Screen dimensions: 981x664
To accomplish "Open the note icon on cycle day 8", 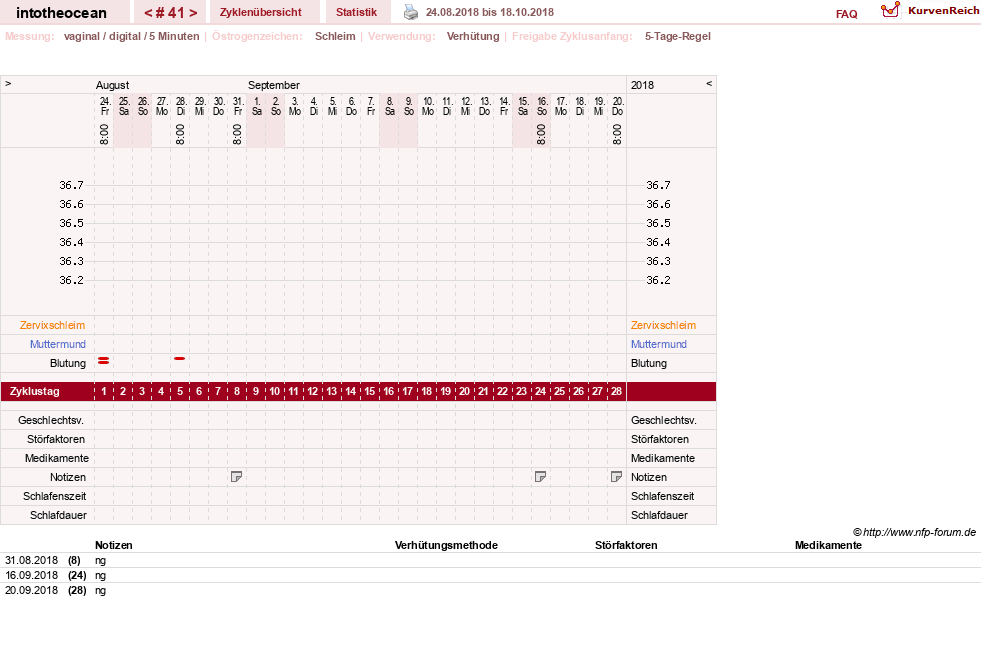I will coord(236,477).
